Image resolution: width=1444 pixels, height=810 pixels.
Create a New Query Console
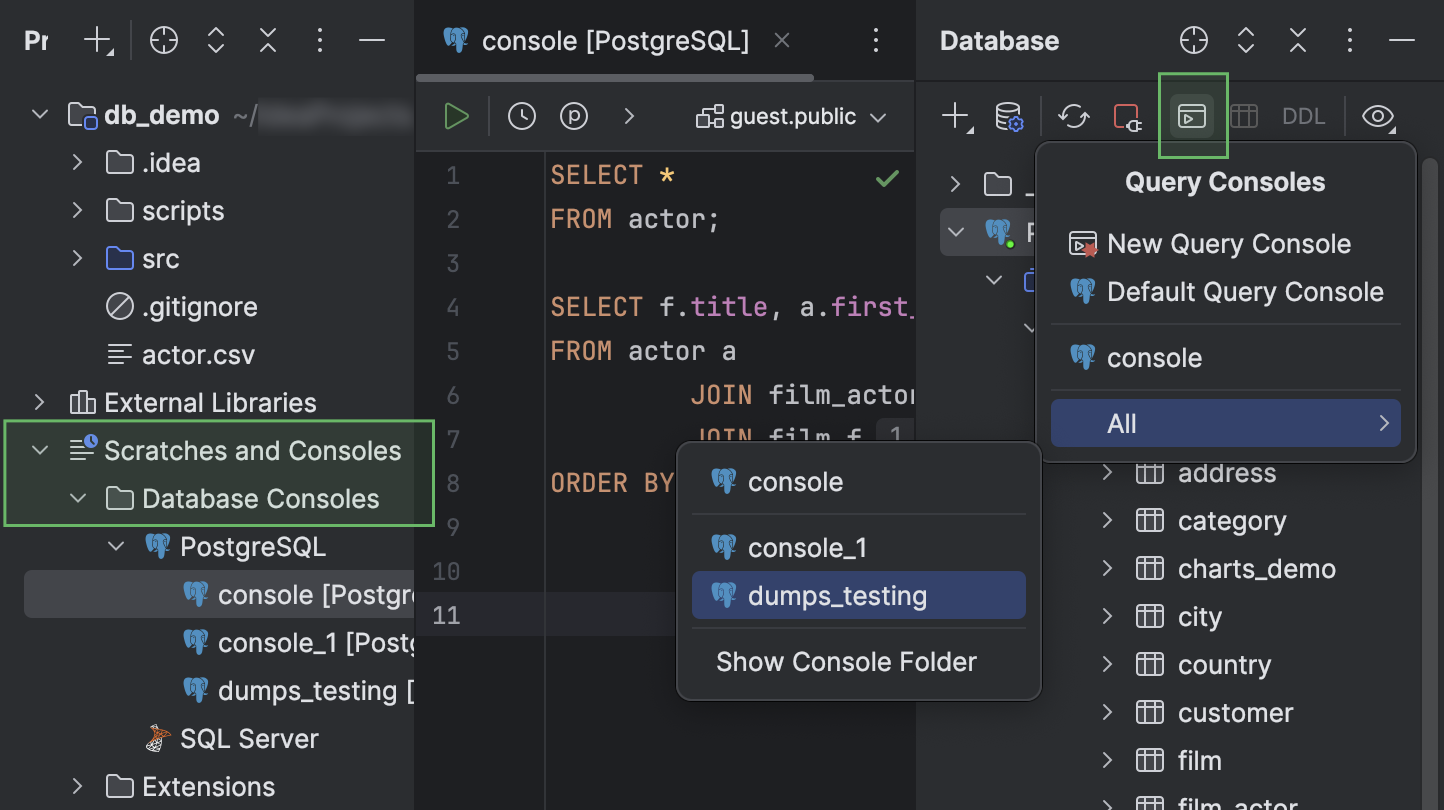[x=1228, y=243]
